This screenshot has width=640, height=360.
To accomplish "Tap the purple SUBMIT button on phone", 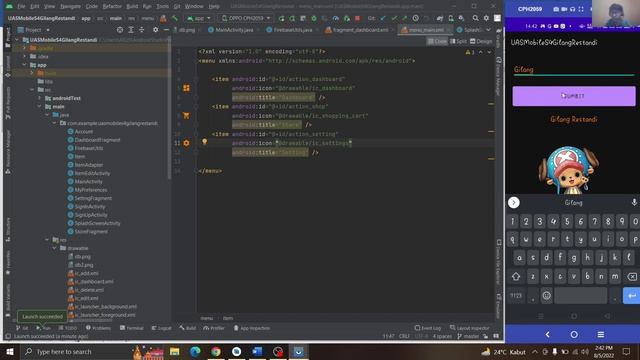I will (x=574, y=96).
